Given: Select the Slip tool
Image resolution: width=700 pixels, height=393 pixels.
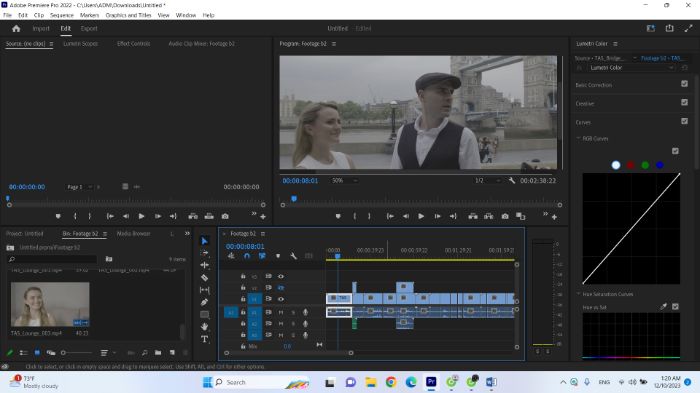Looking at the screenshot, I should [x=204, y=290].
